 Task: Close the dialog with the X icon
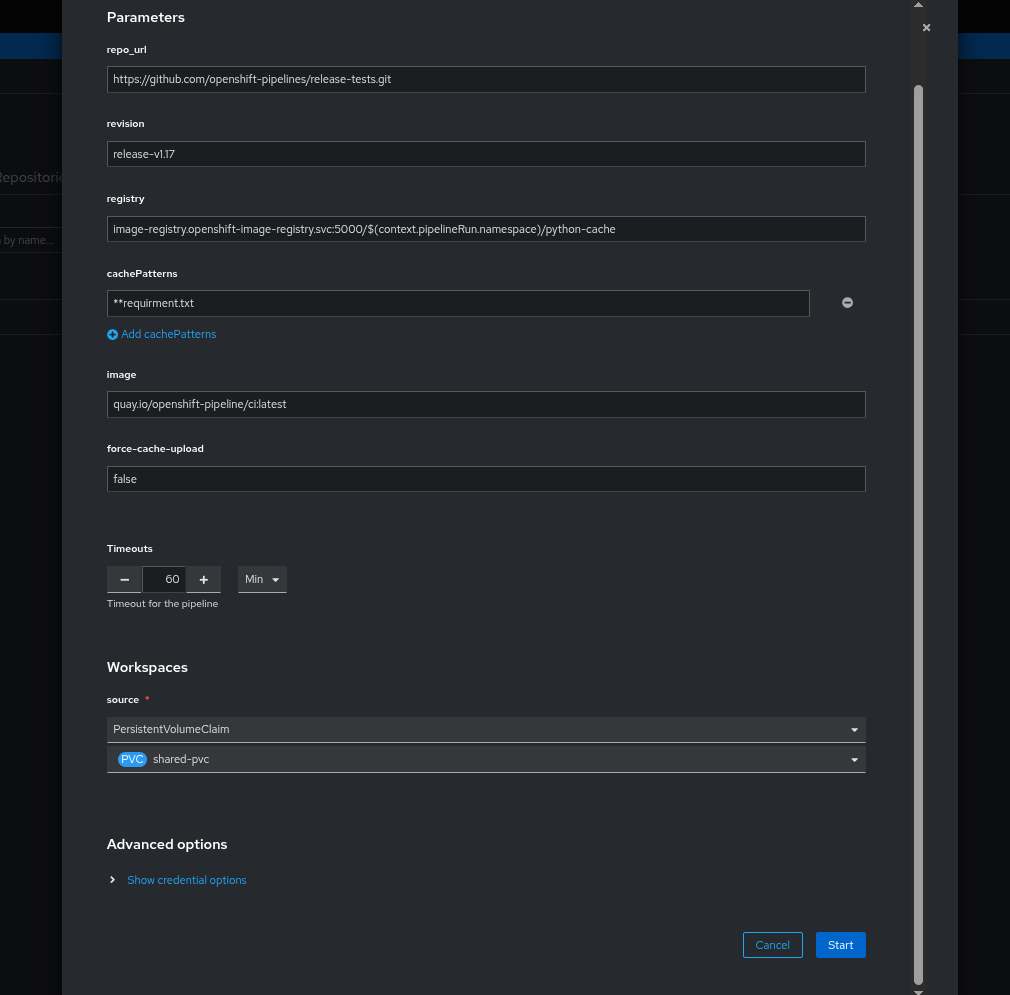coord(926,28)
